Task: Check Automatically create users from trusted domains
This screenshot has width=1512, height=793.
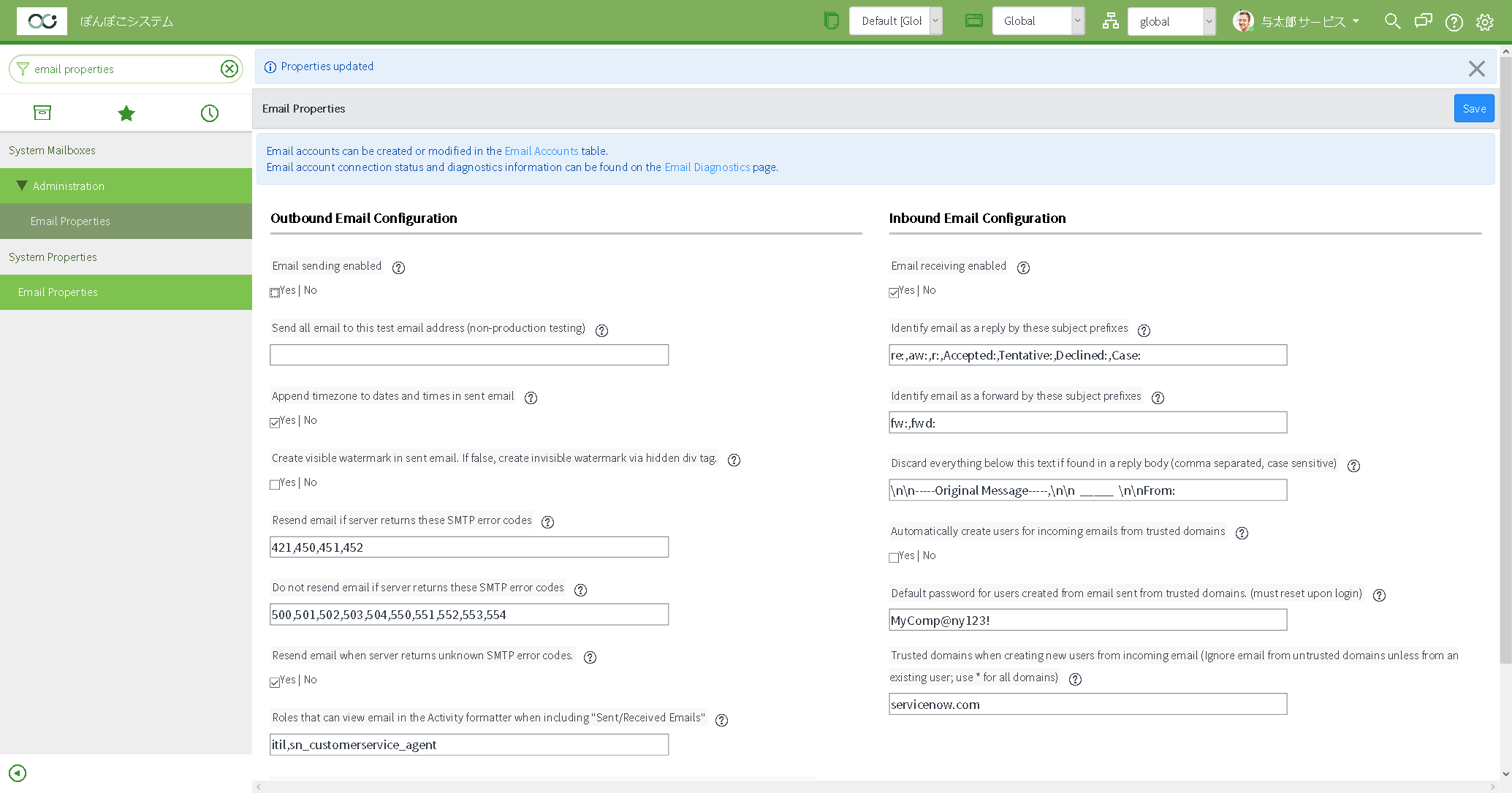Action: click(x=893, y=557)
